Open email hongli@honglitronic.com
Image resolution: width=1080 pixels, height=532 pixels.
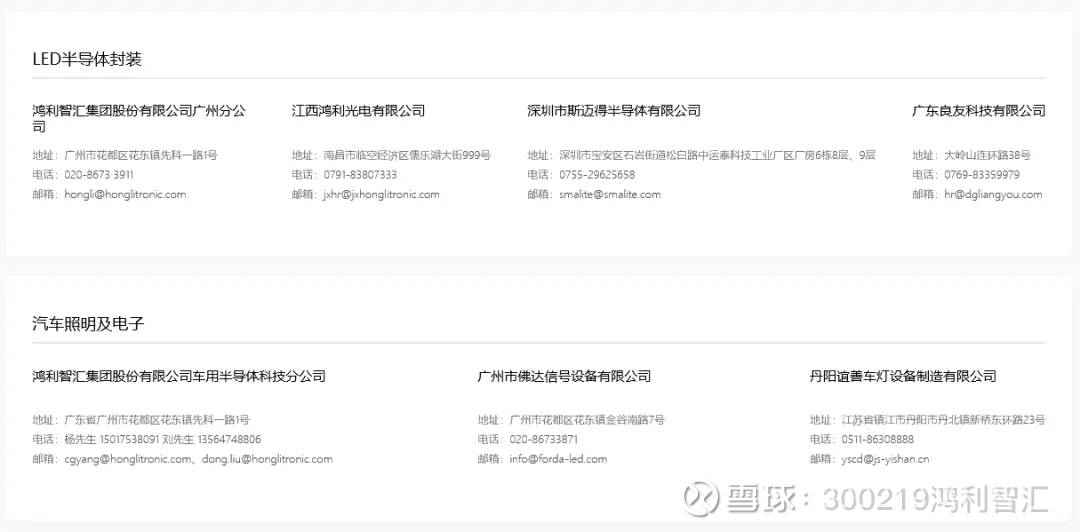coord(125,194)
